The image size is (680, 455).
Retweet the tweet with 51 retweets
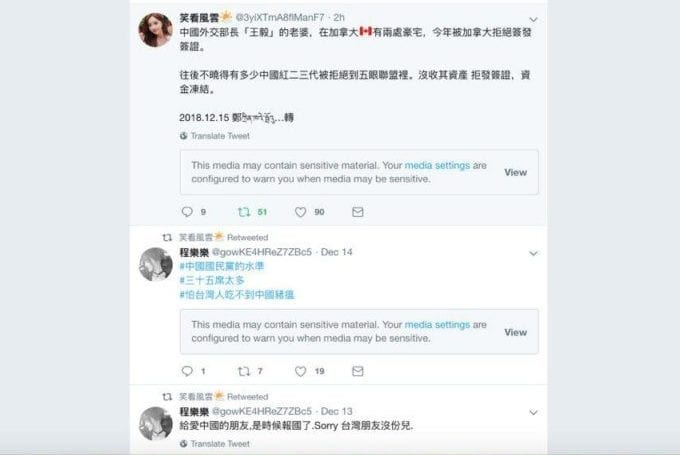point(244,212)
